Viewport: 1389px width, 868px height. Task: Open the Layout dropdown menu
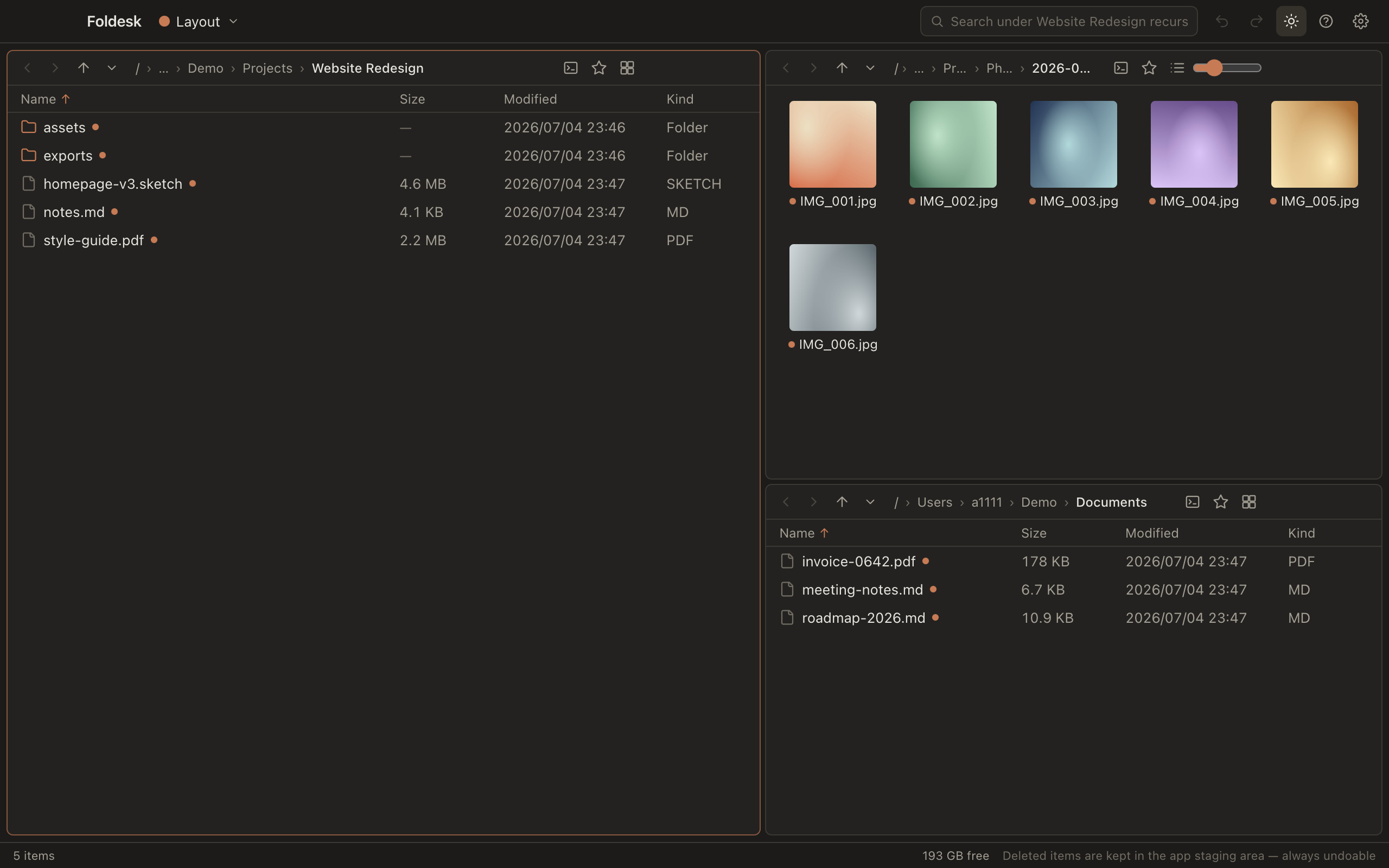pyautogui.click(x=198, y=21)
